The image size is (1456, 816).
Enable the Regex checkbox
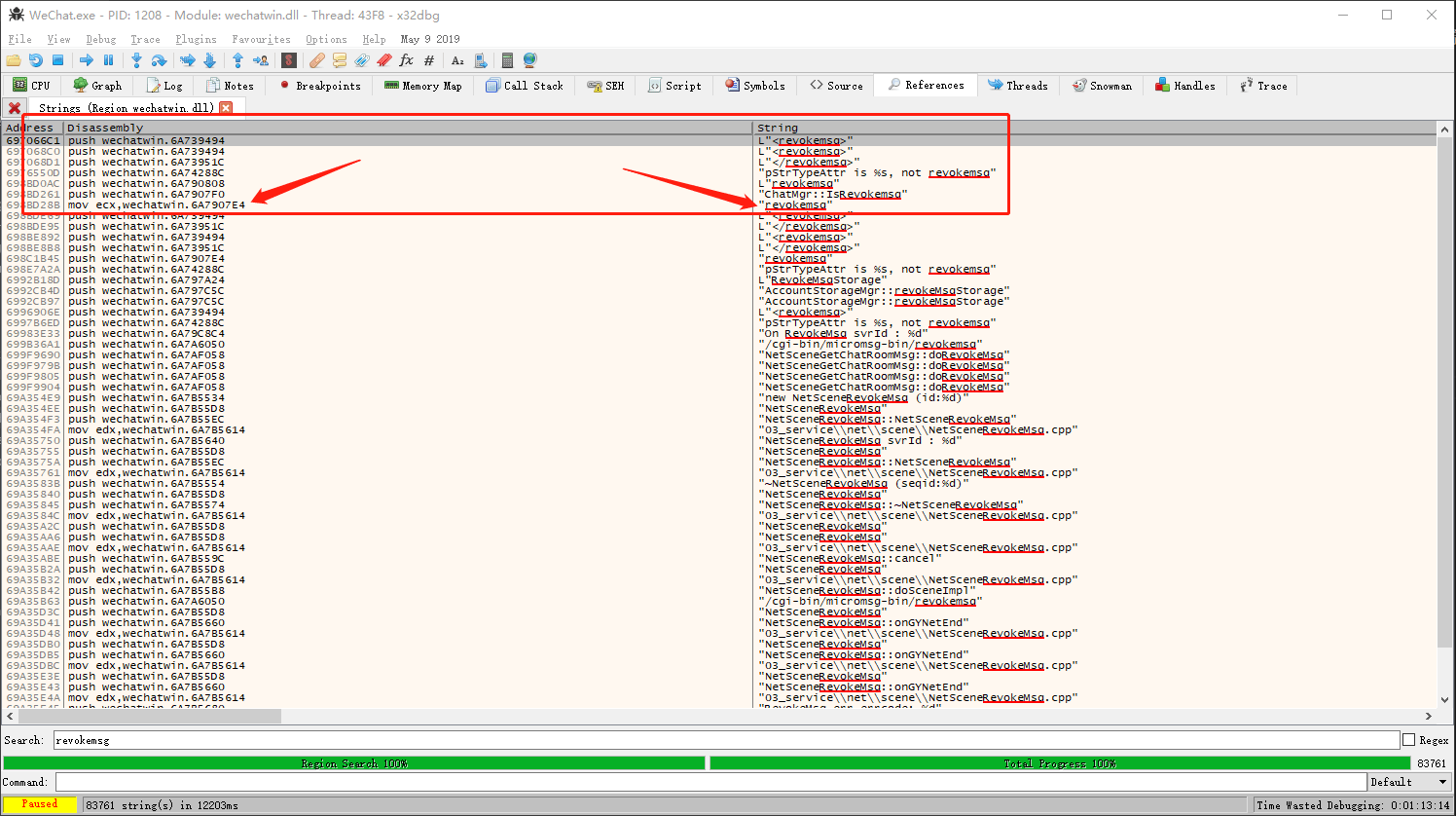click(1408, 740)
